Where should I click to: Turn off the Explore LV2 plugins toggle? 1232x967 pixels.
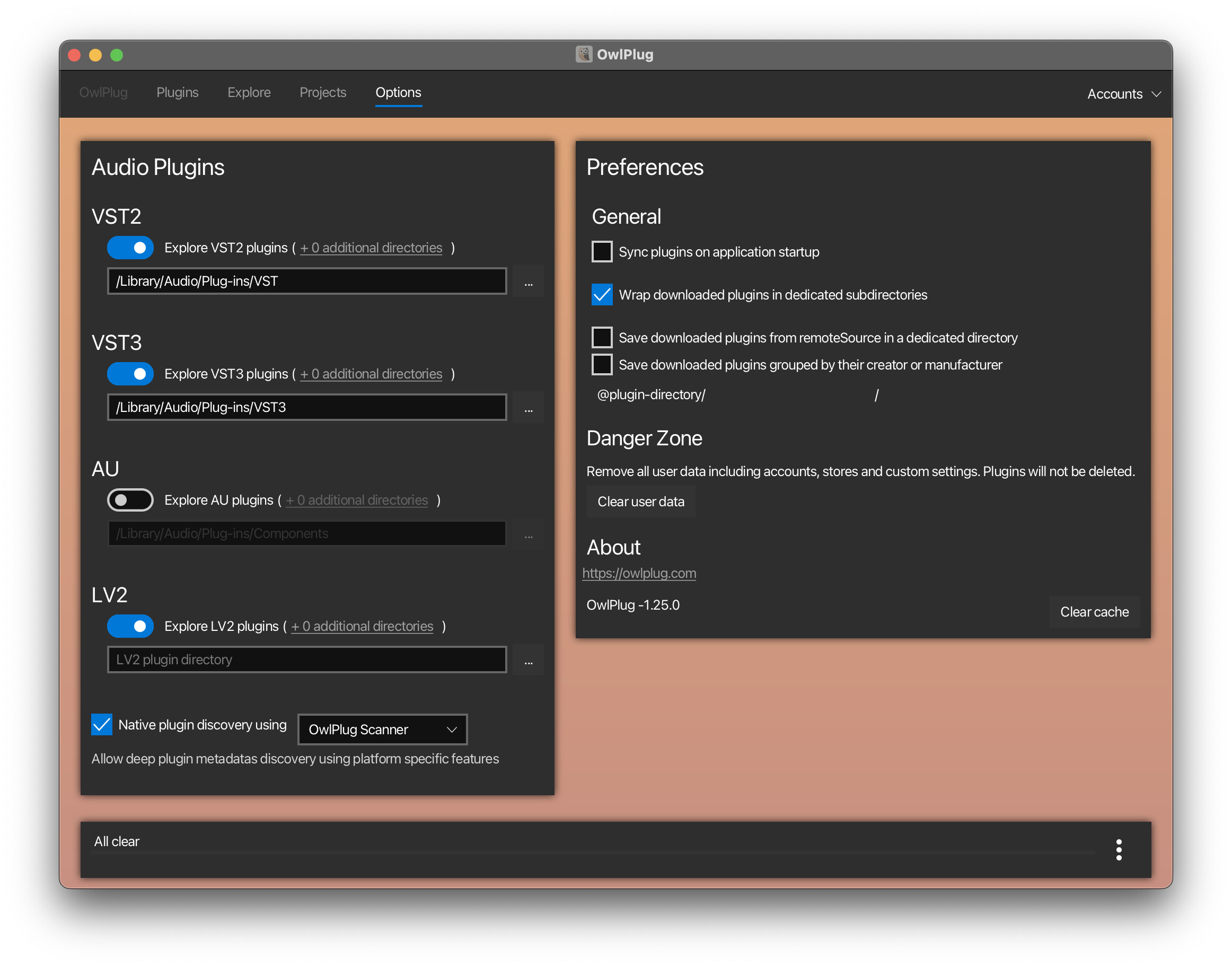(x=130, y=626)
